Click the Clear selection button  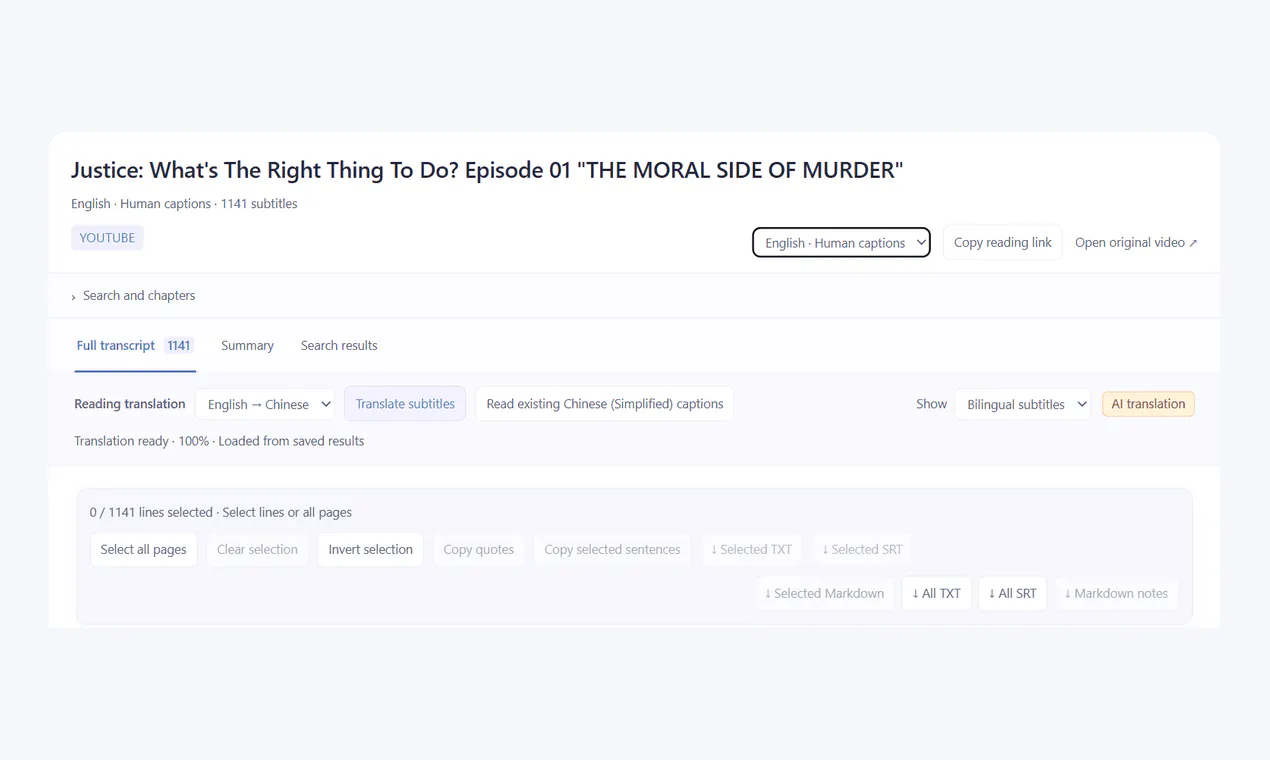tap(257, 550)
